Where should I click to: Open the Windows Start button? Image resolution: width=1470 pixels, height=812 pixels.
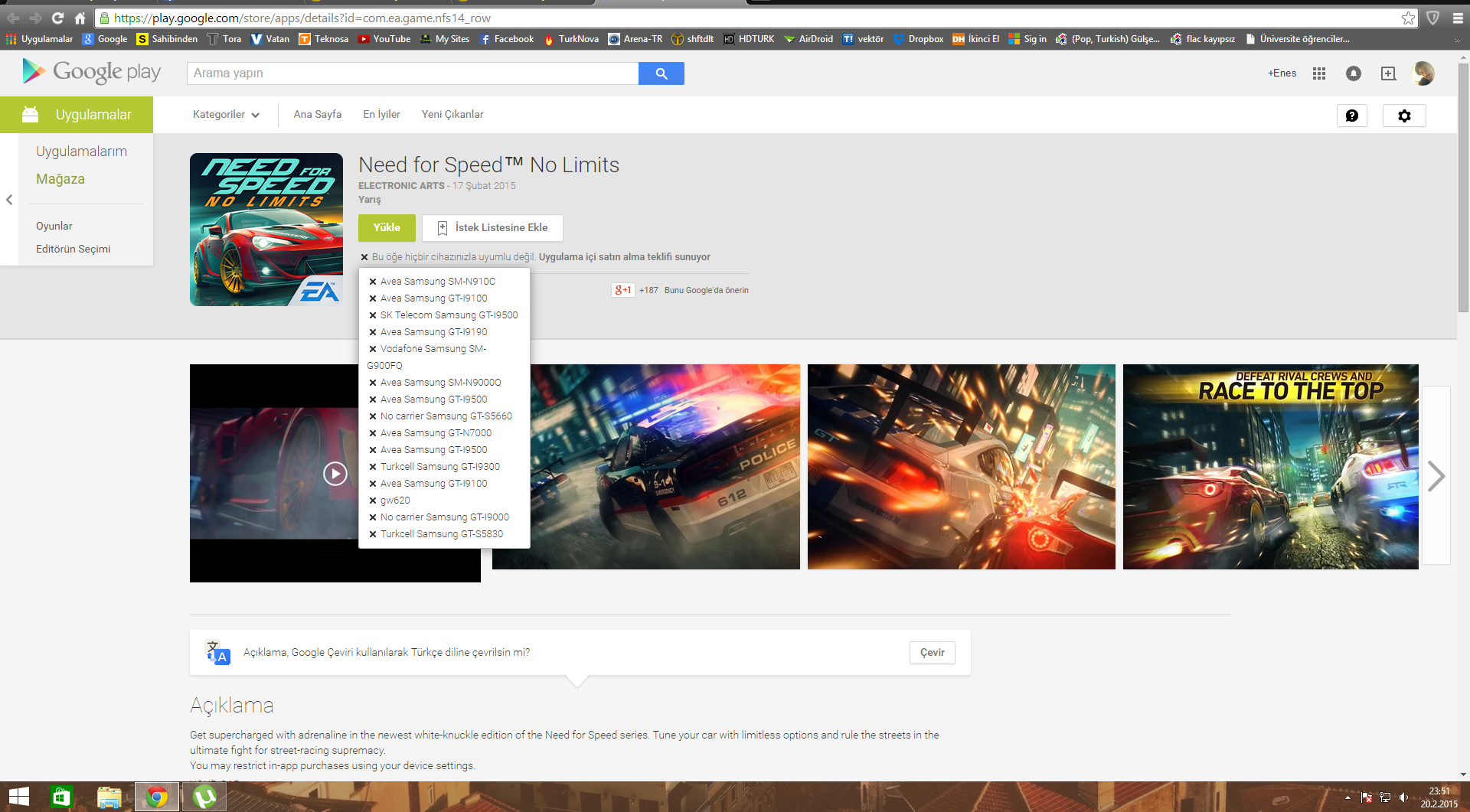click(18, 797)
